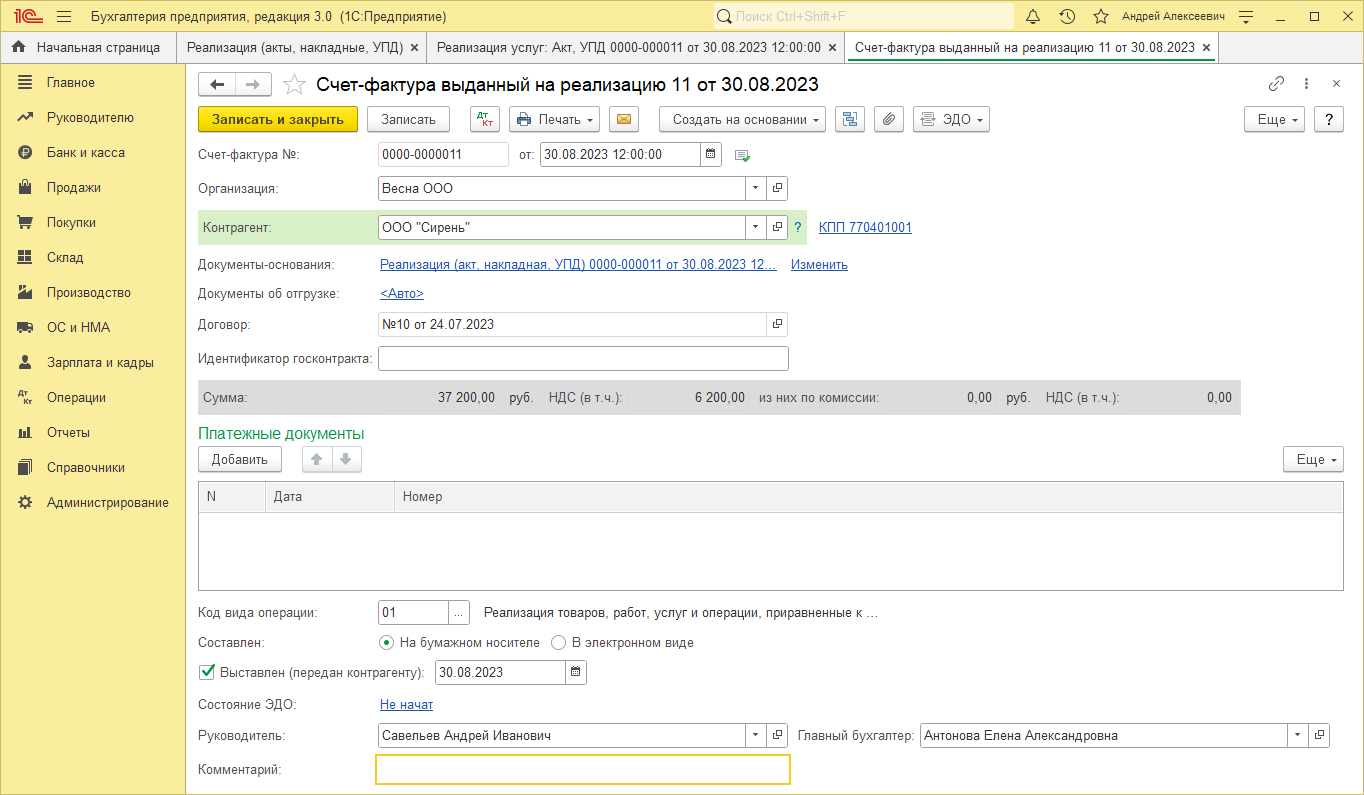Open attached files paperclip icon
Screen dimensions: 1364x795
[889, 119]
